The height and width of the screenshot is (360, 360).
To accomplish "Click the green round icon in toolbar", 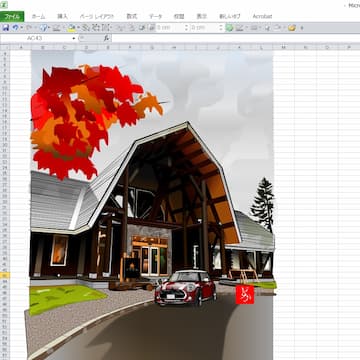I will (x=229, y=28).
